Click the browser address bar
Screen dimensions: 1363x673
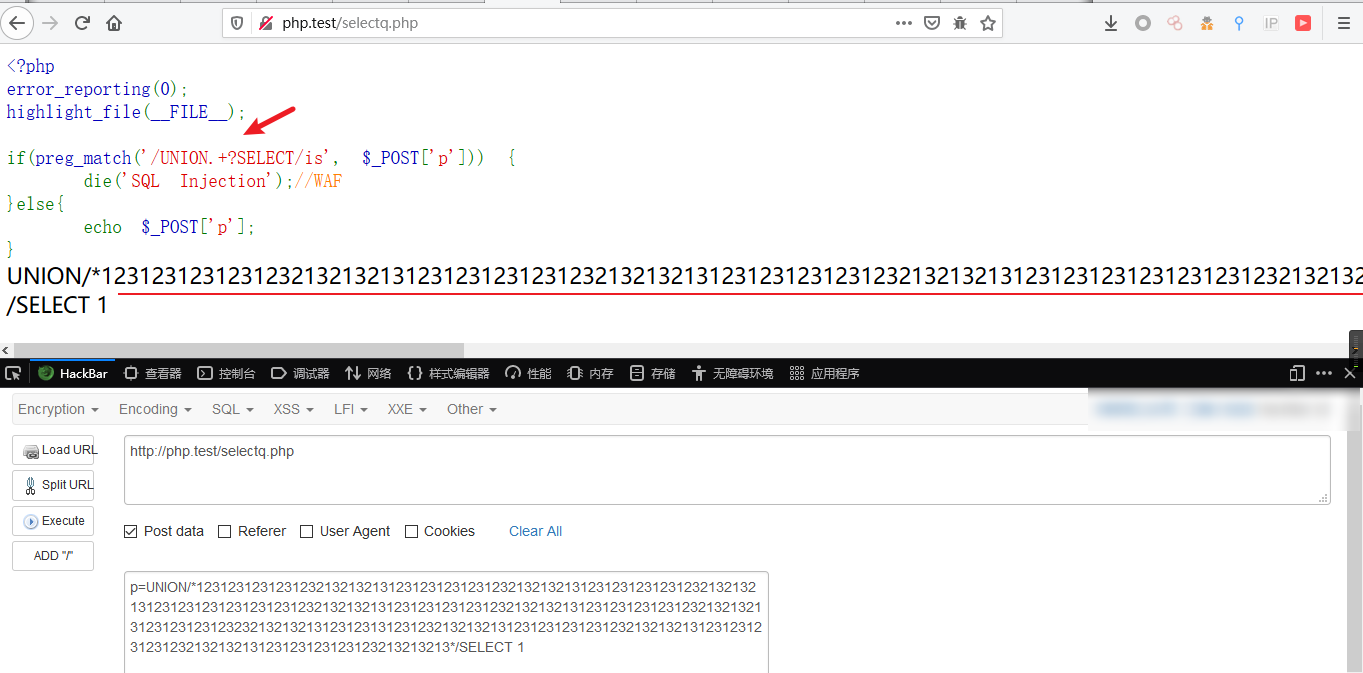(612, 23)
